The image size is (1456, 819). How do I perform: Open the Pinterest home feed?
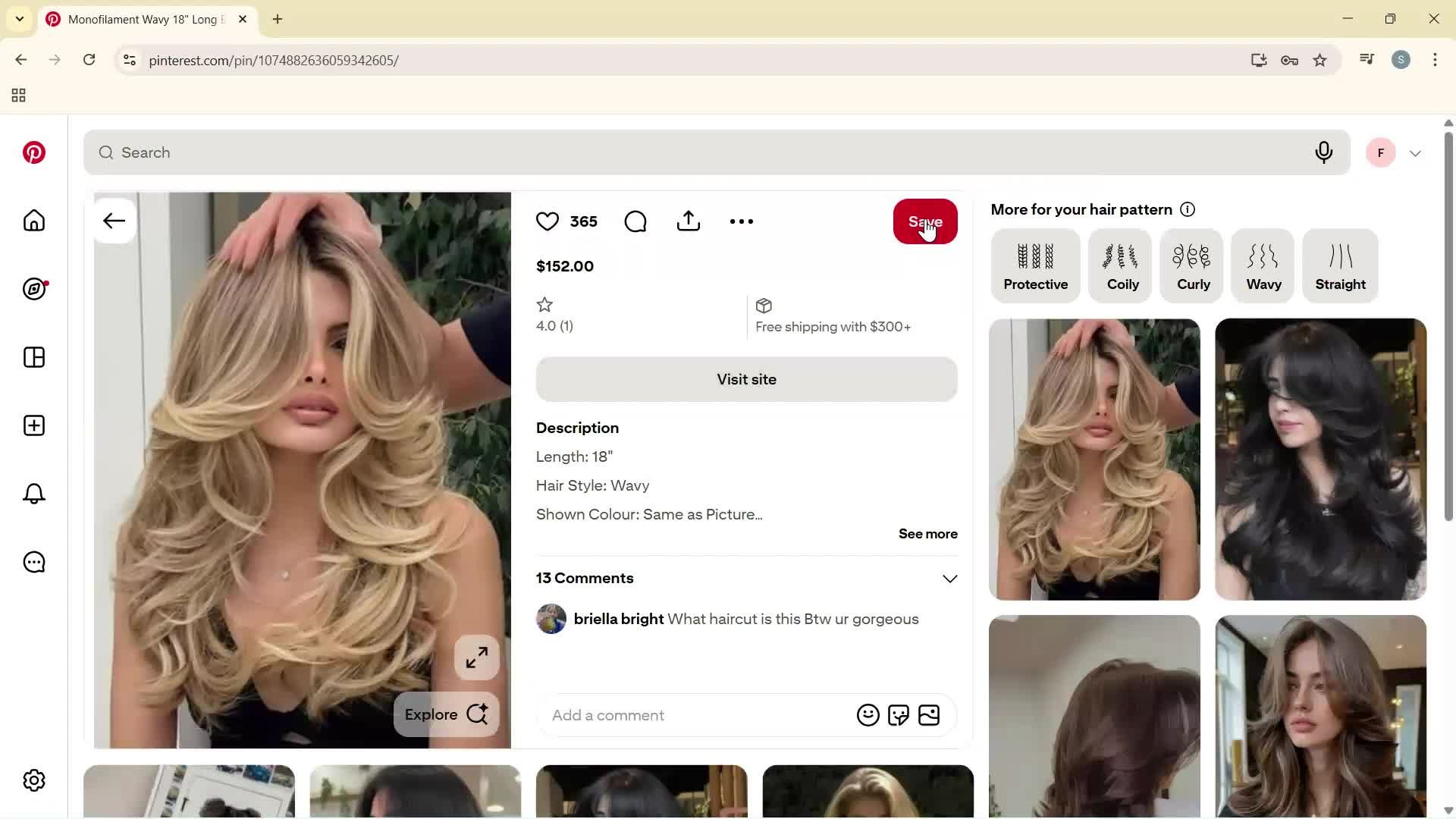[33, 221]
